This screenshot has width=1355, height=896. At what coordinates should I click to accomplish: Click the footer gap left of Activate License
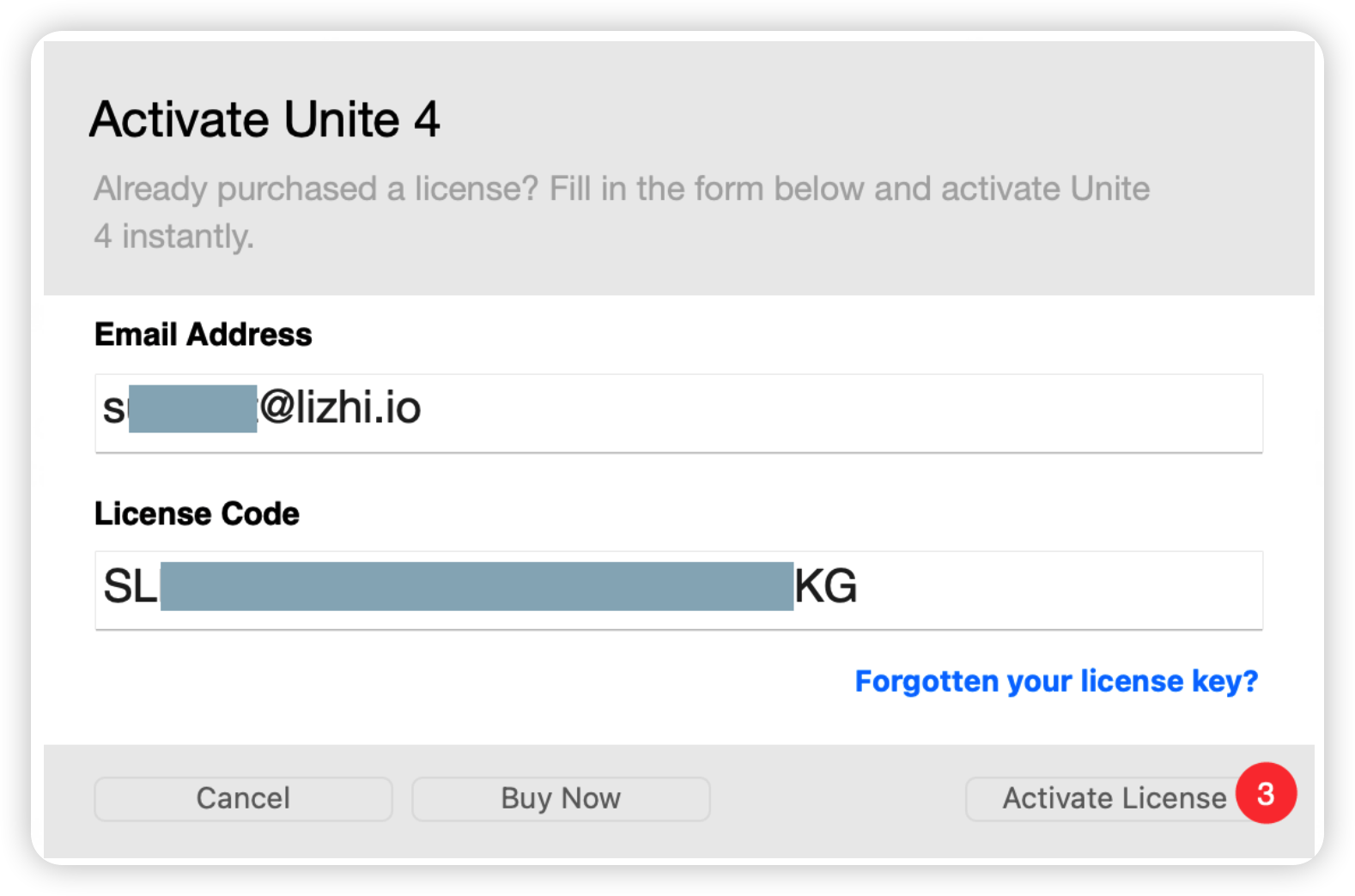[837, 799]
